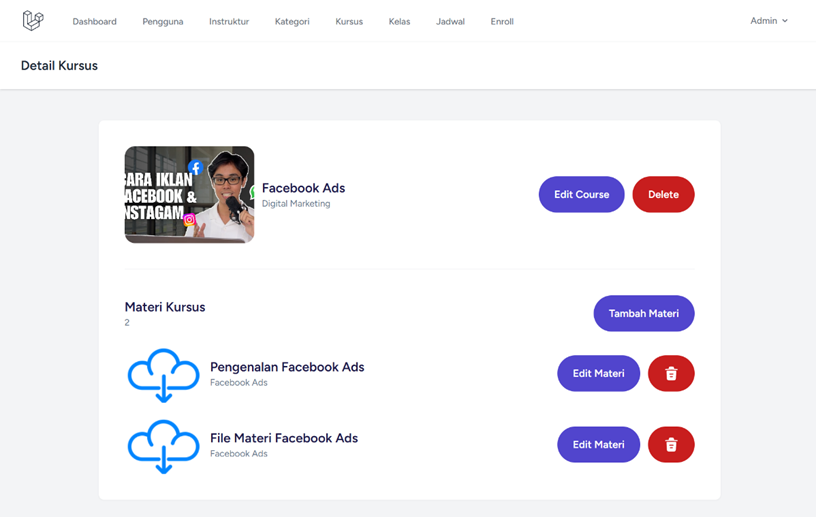816x517 pixels.
Task: Click the red Delete course button
Action: click(x=663, y=194)
